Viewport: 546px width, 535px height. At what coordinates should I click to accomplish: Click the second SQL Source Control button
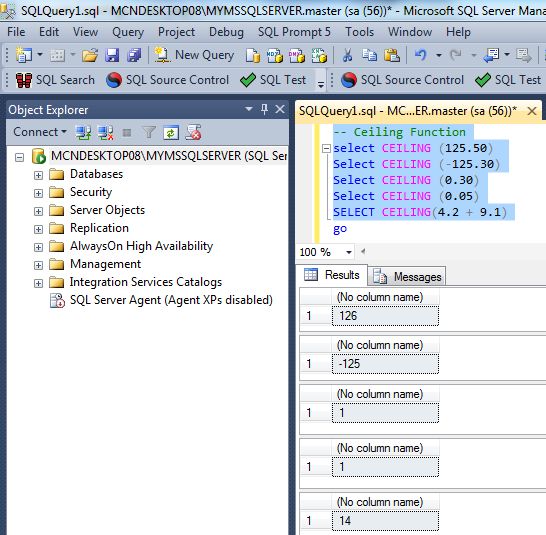tap(403, 80)
